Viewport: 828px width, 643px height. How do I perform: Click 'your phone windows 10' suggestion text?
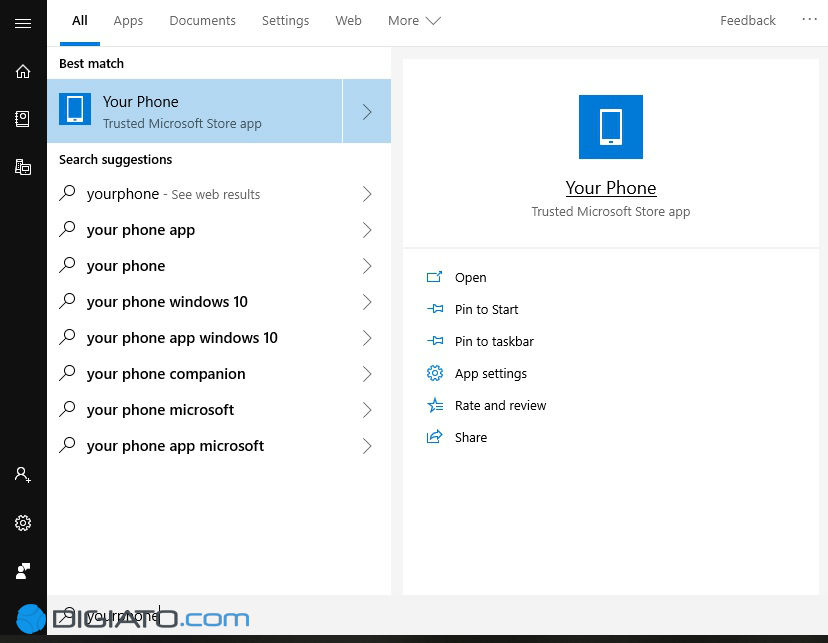[167, 302]
